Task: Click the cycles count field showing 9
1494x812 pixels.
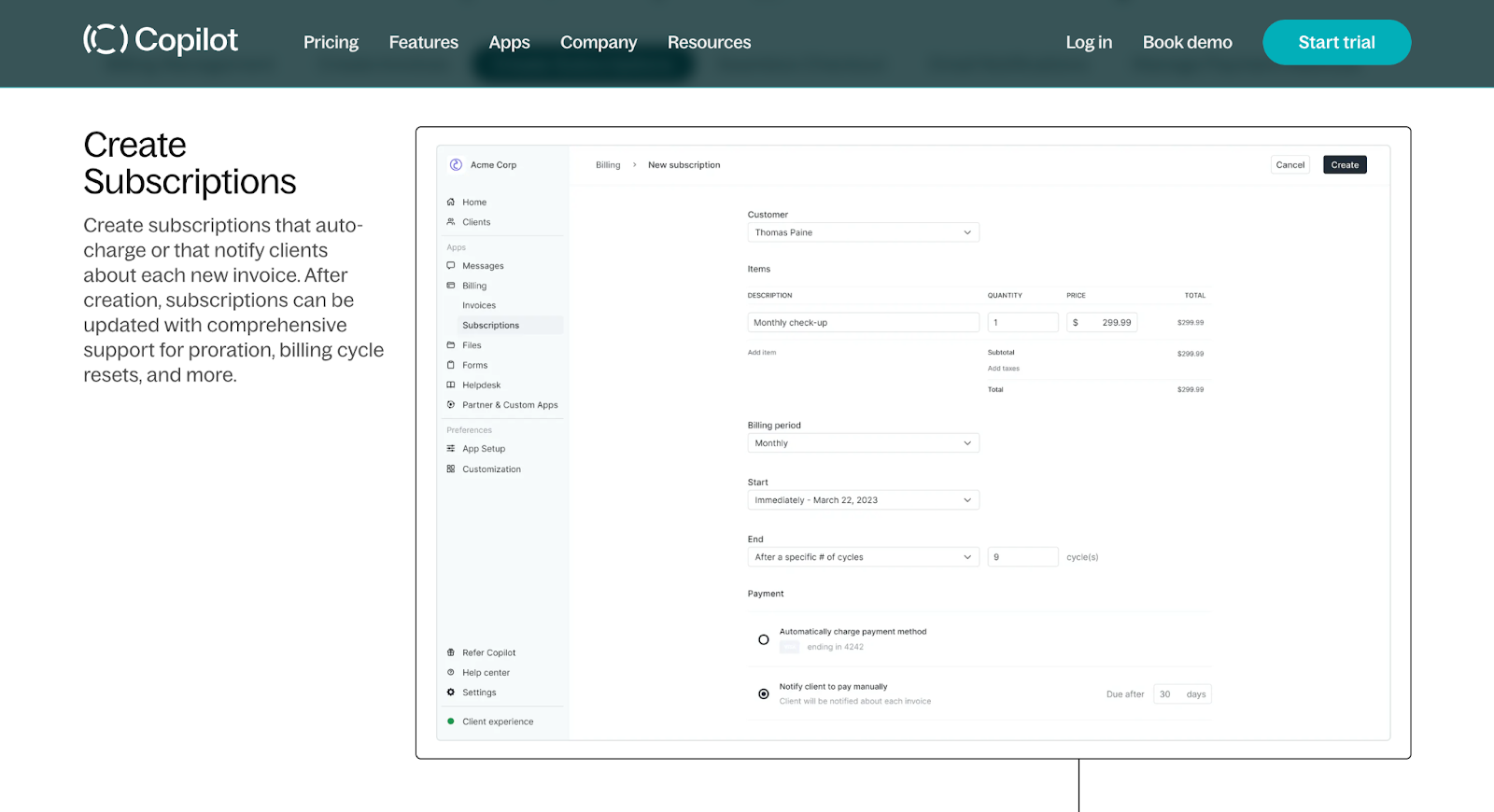Action: pos(1022,557)
